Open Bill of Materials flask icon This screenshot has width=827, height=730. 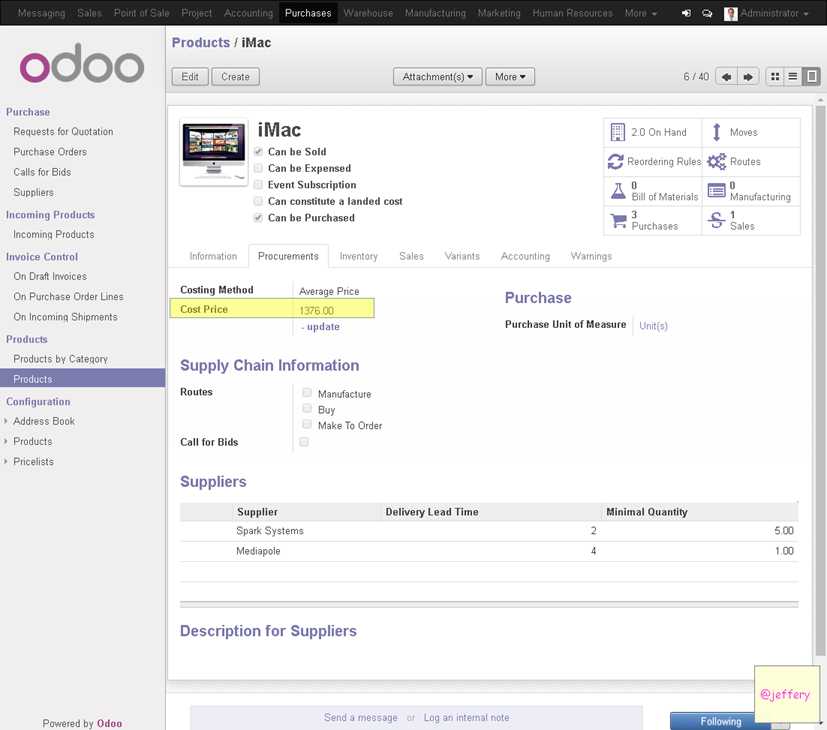tap(618, 190)
